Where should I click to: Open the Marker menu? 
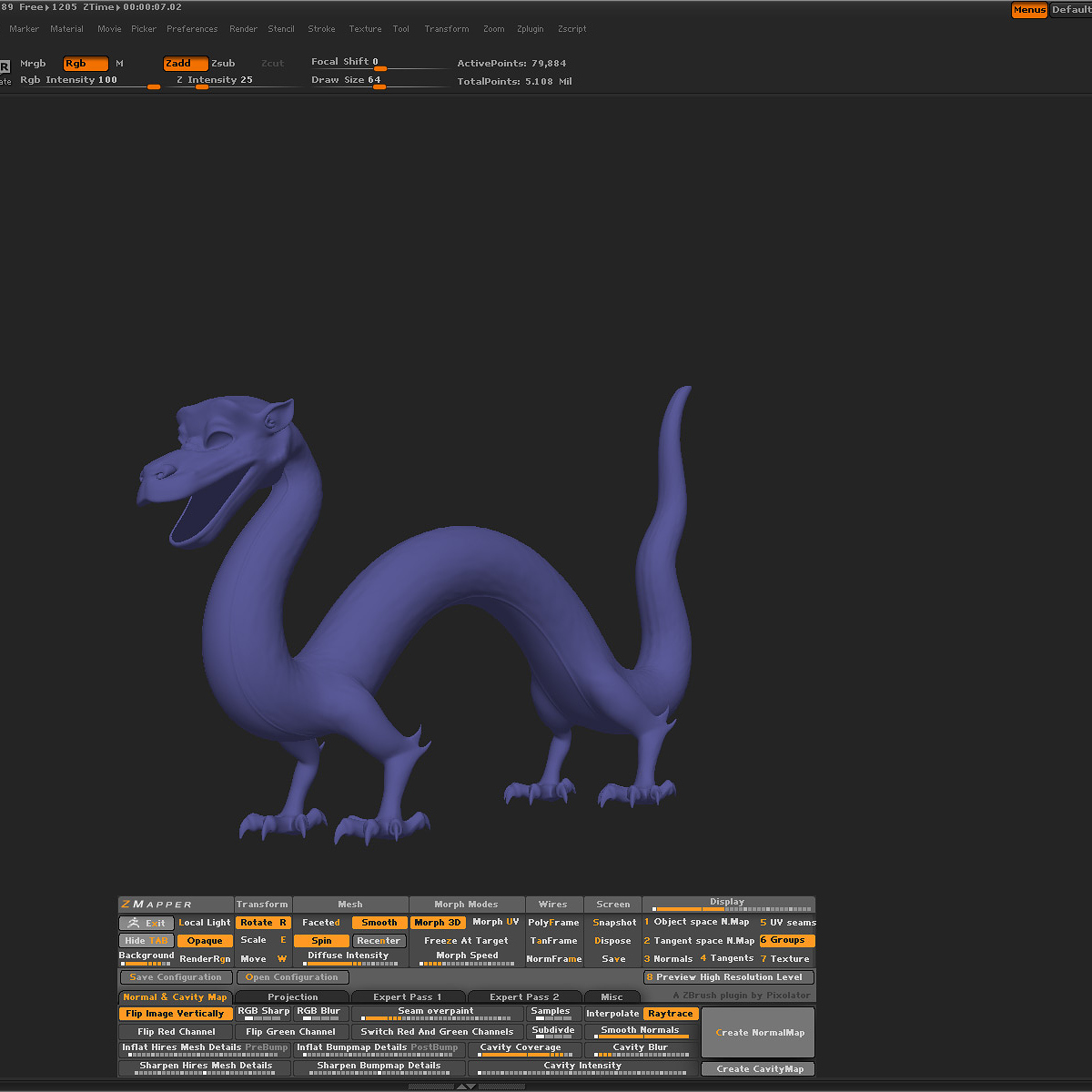coord(25,29)
